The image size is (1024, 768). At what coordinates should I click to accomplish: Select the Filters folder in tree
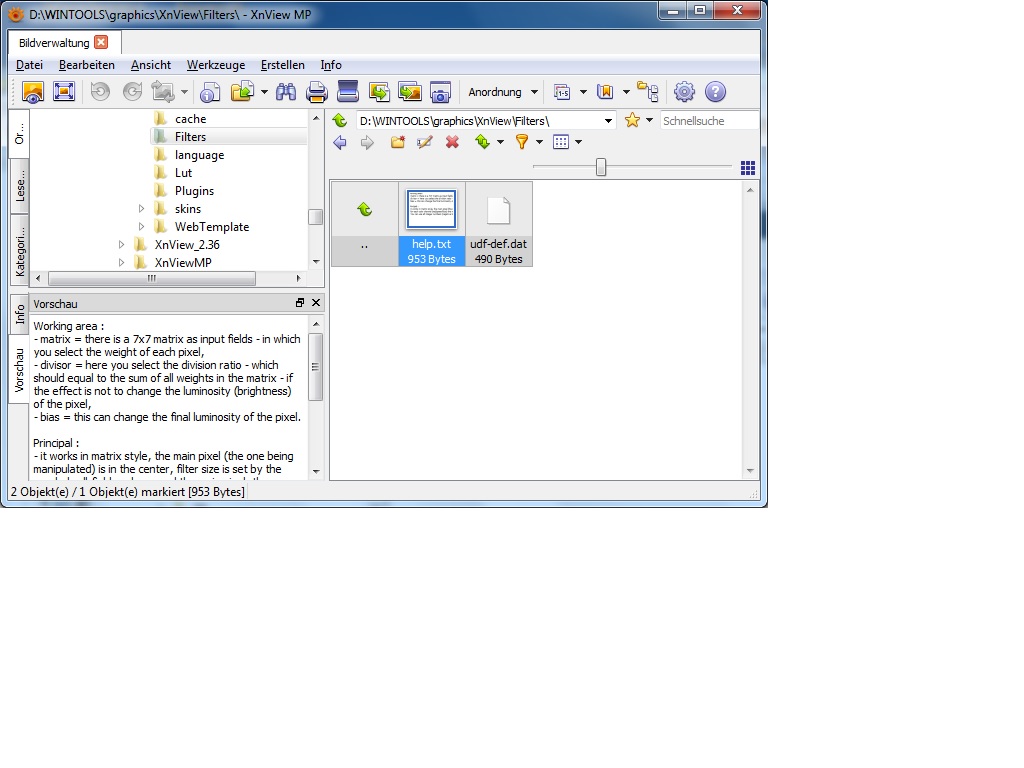(190, 137)
